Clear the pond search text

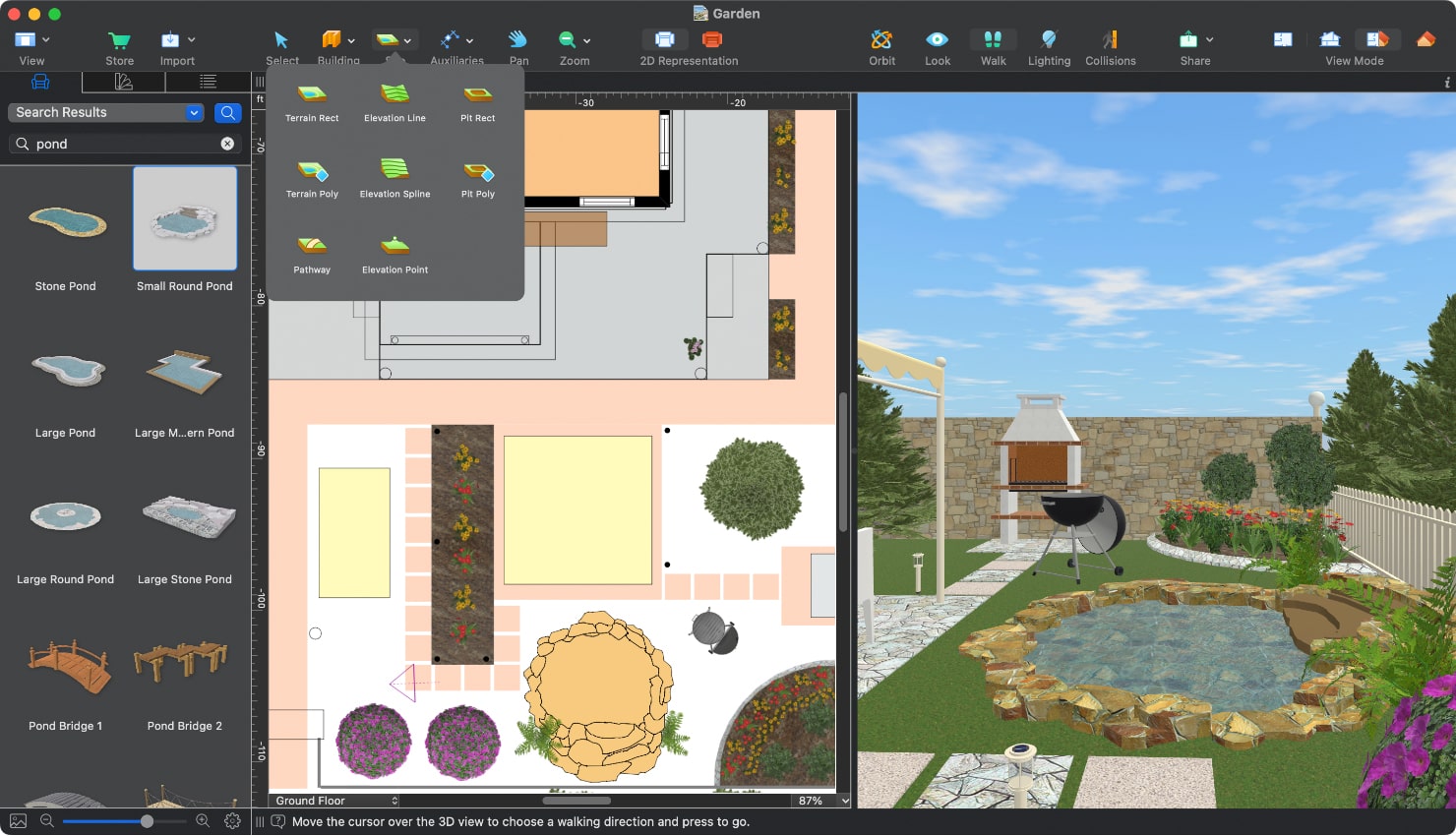point(227,144)
